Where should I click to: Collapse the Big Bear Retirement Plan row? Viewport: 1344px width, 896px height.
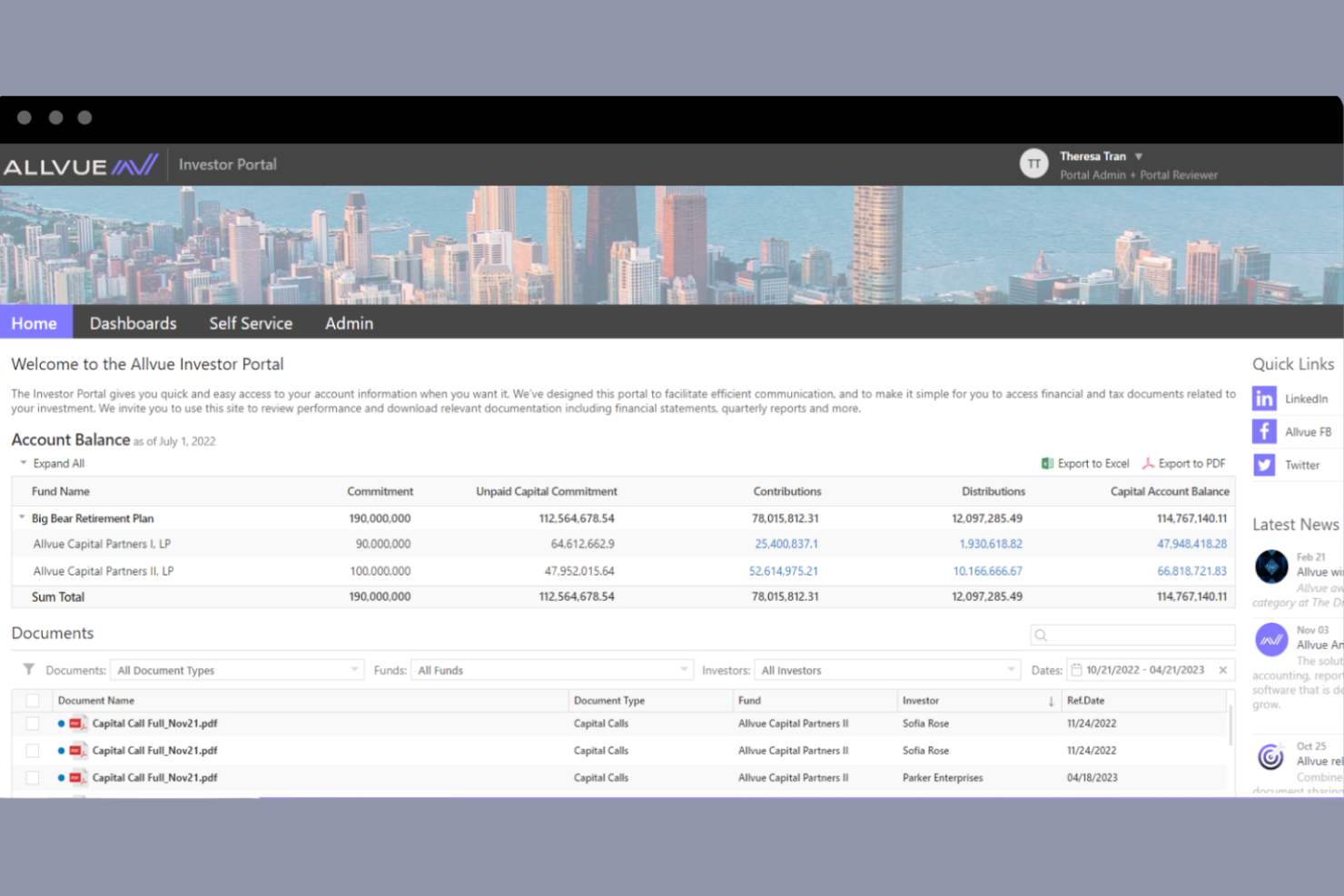pos(20,517)
